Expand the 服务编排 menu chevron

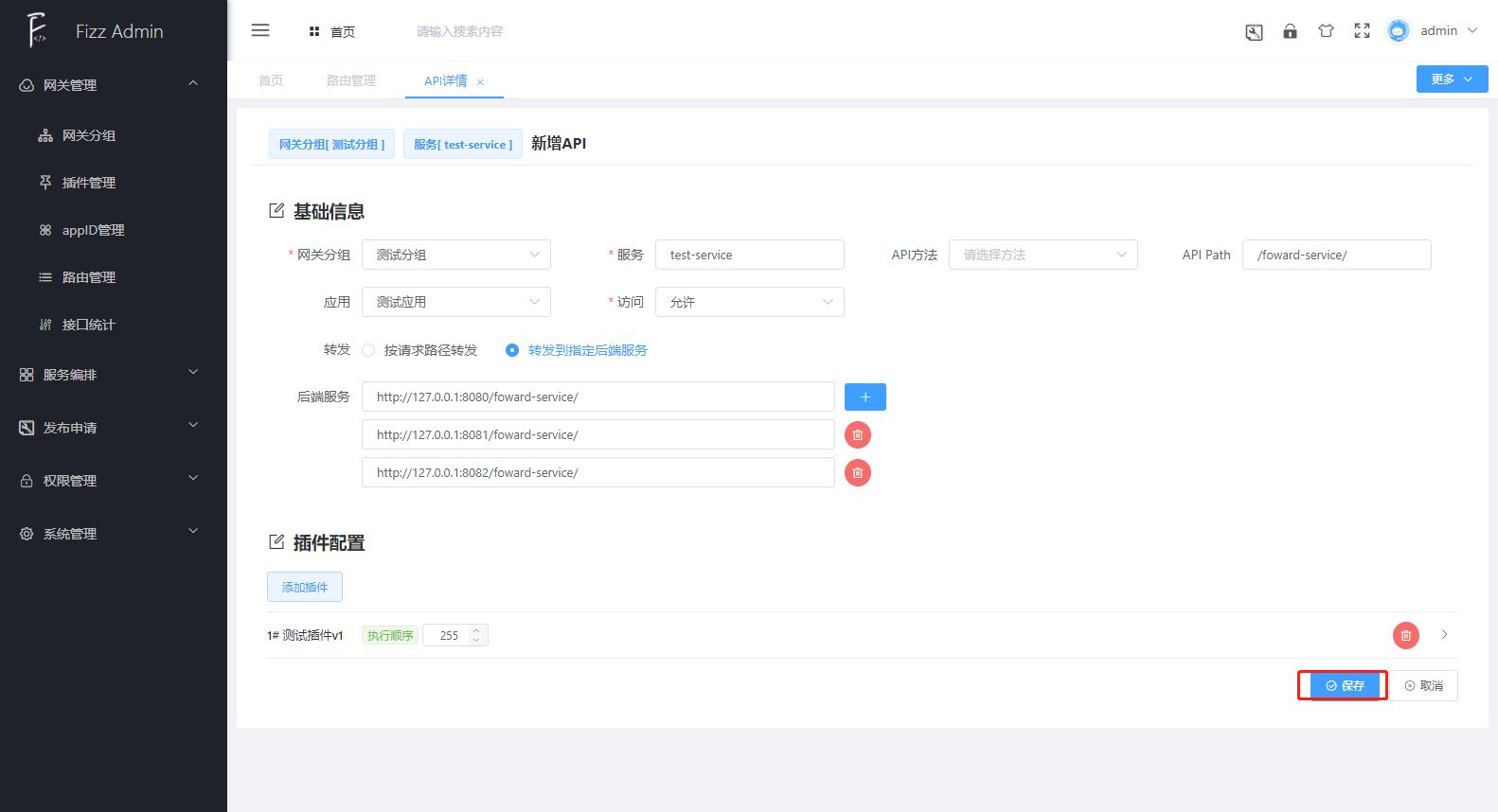193,372
